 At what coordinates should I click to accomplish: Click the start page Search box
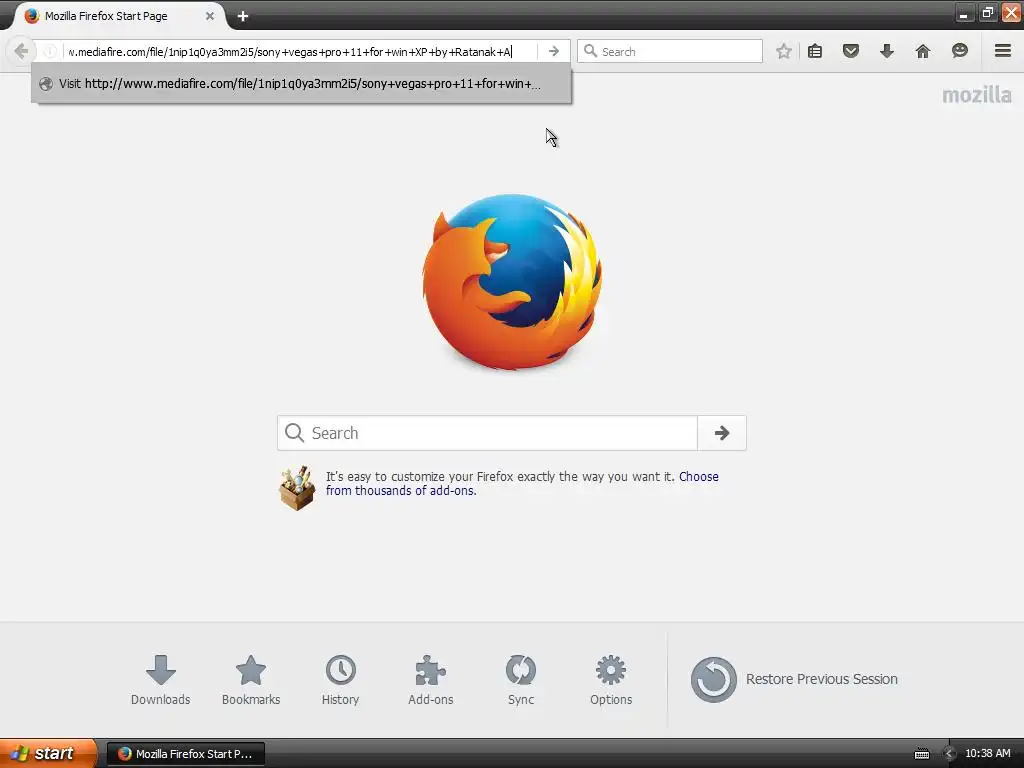click(487, 433)
